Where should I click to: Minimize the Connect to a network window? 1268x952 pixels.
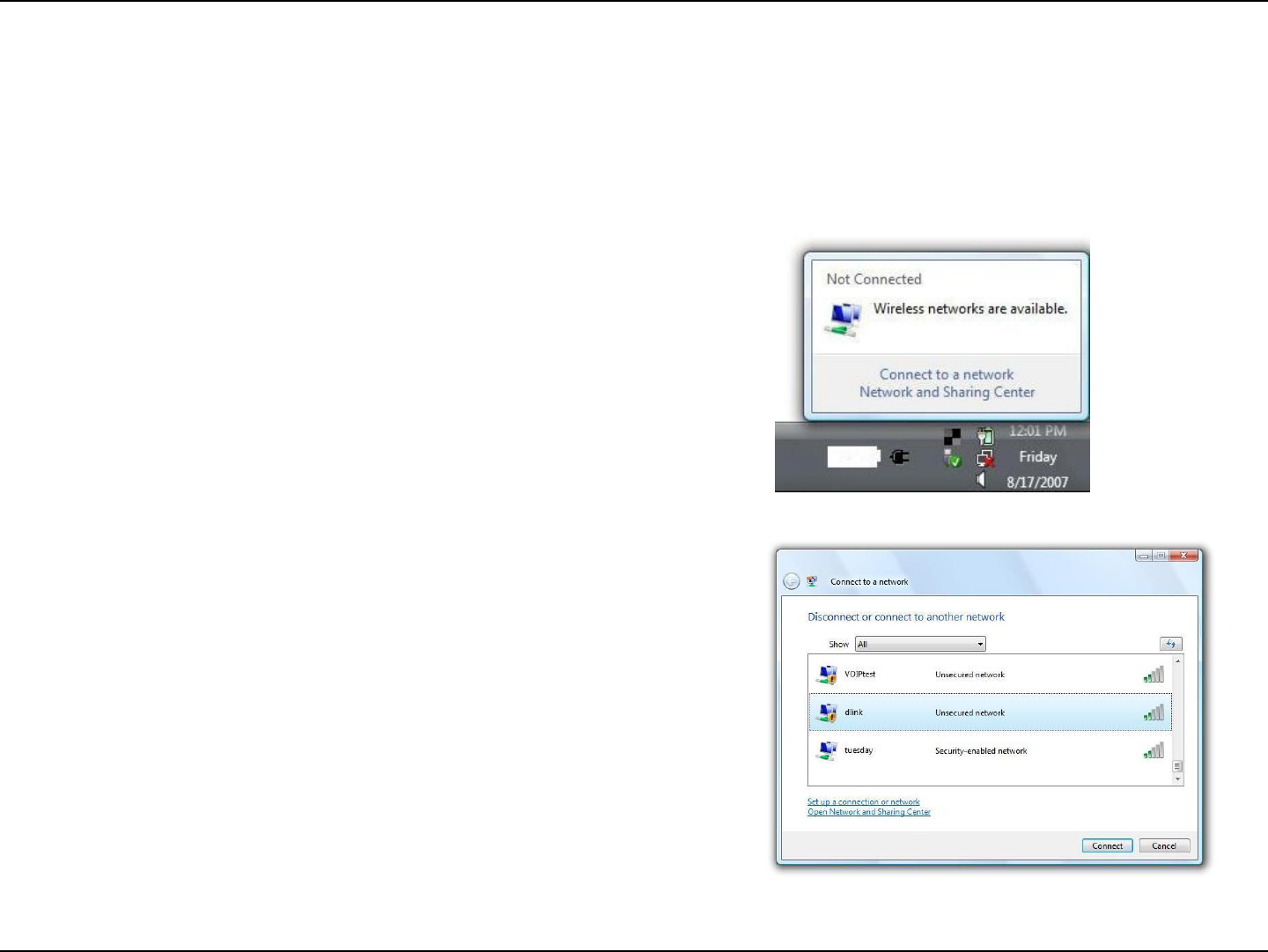coord(1143,556)
